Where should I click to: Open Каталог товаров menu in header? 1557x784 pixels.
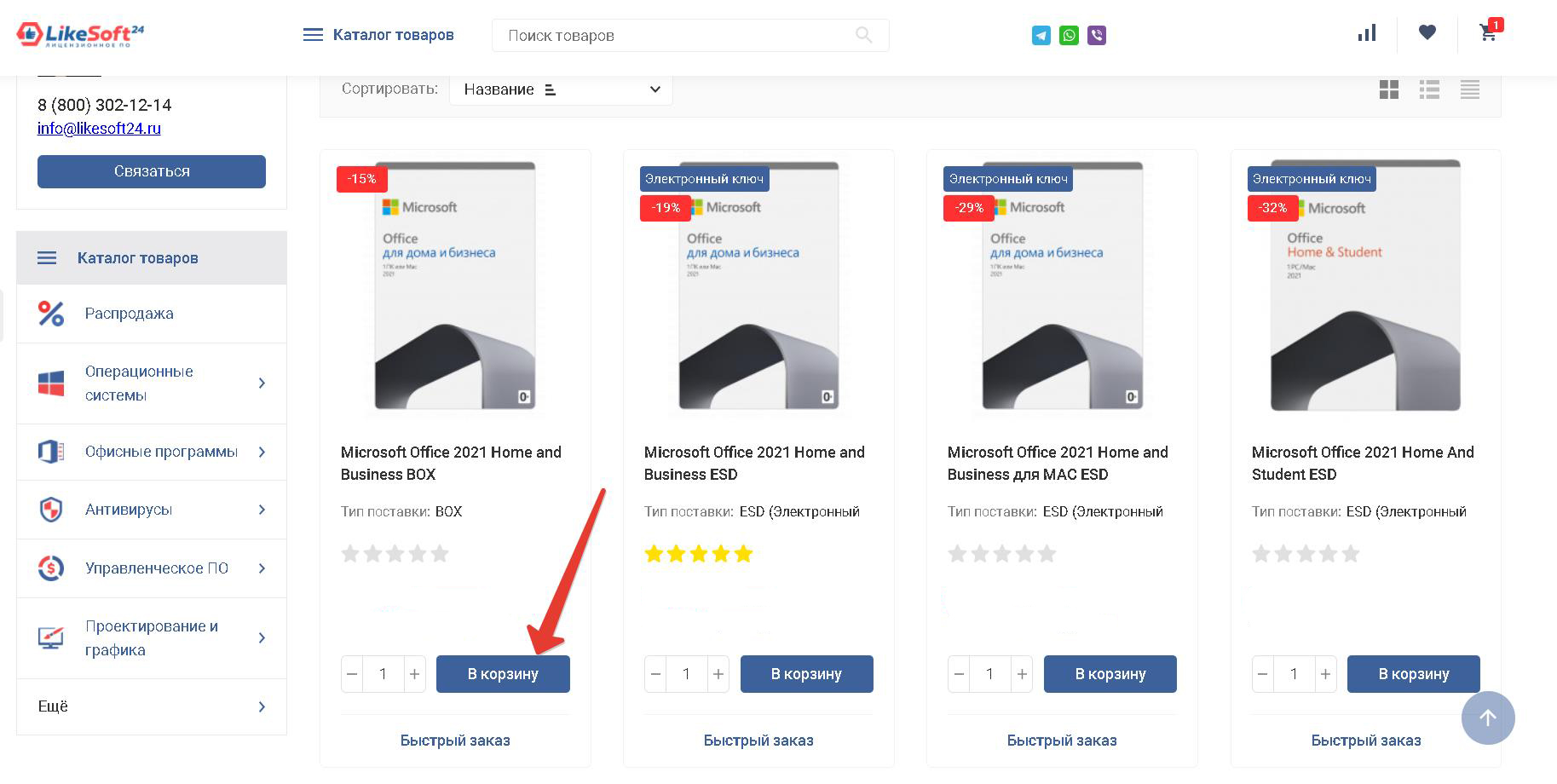(378, 35)
